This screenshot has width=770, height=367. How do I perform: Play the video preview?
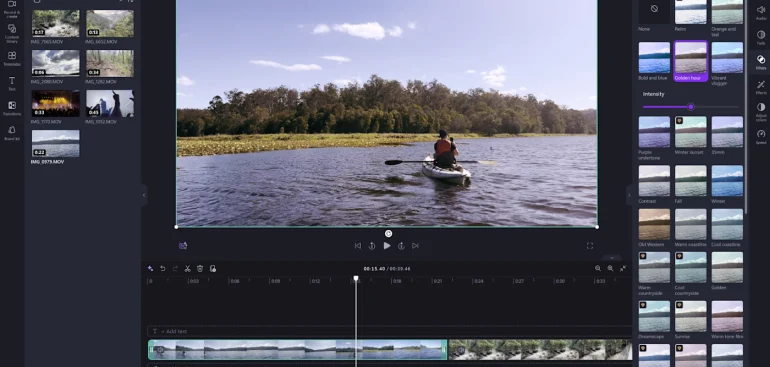point(387,246)
